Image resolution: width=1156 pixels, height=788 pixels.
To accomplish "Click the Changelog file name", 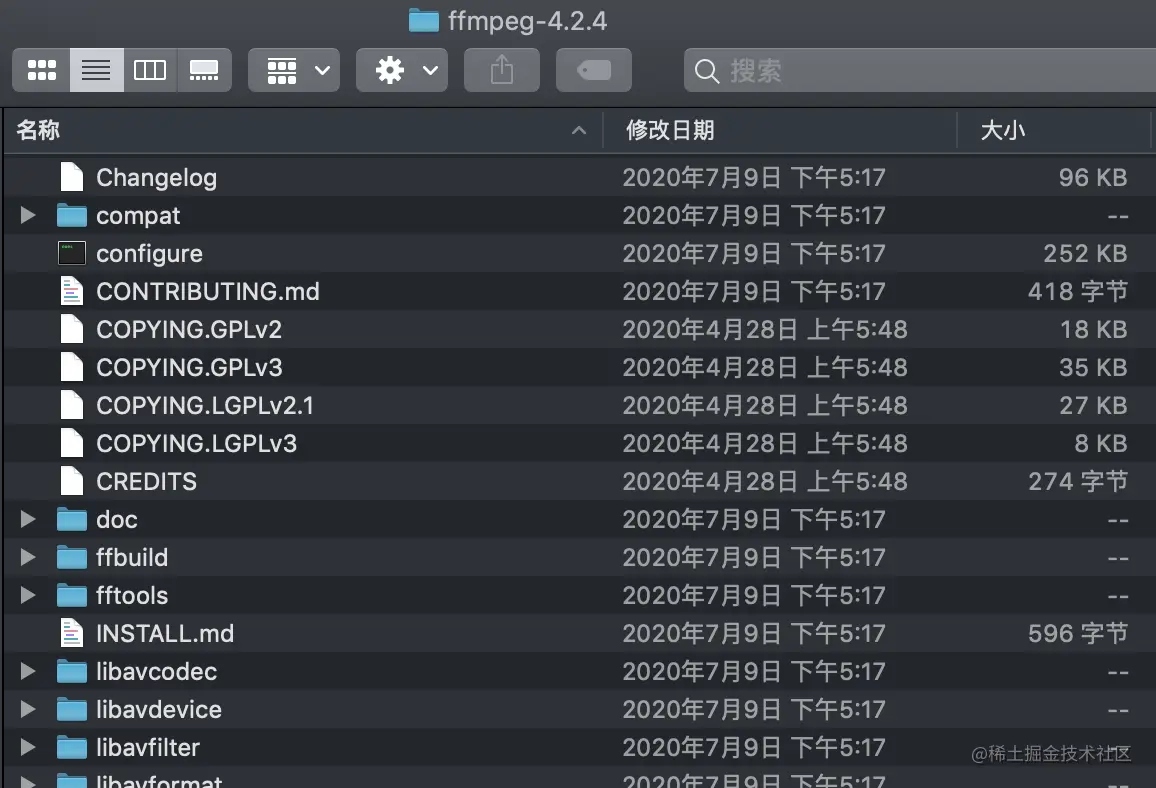I will 156,178.
